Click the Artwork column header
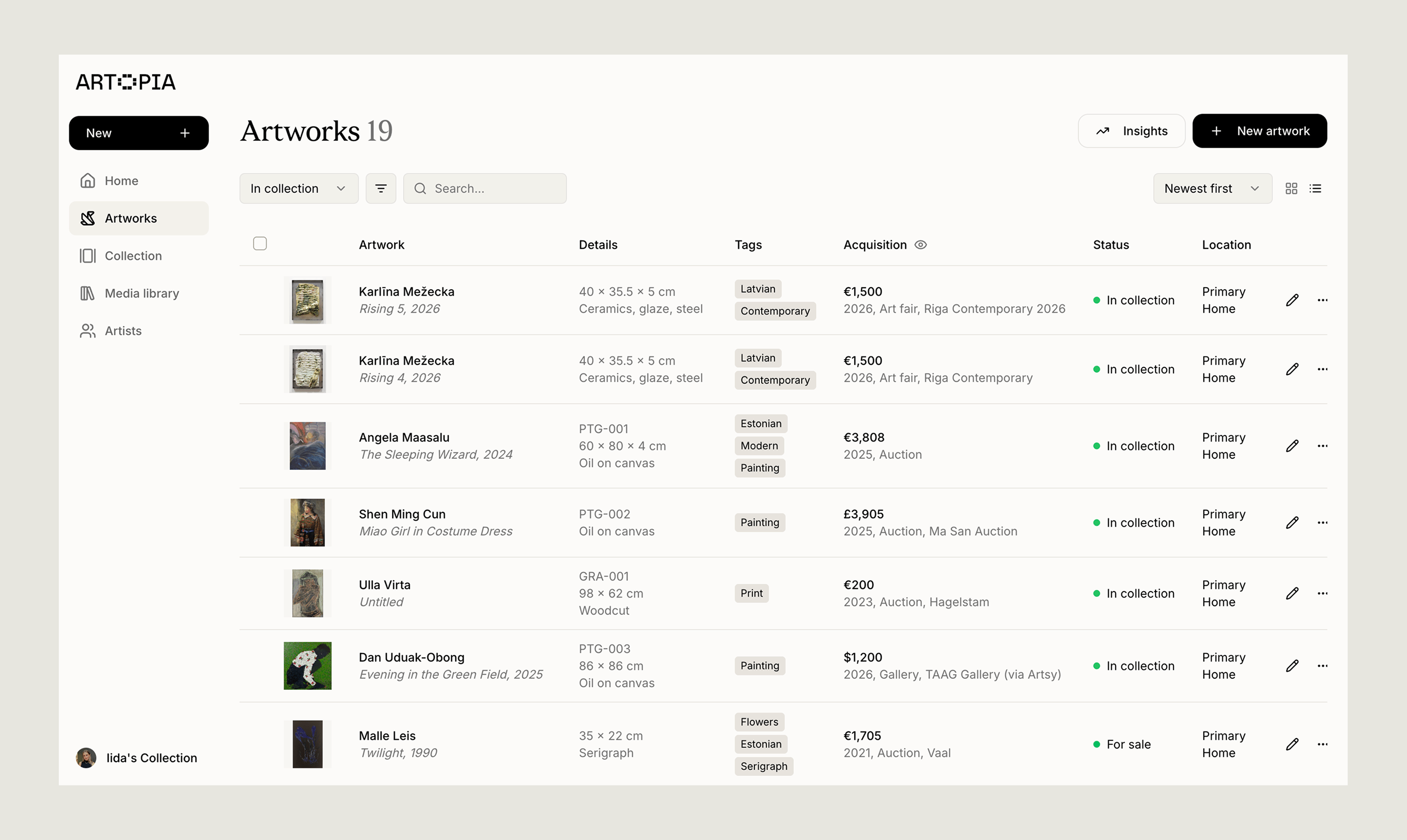The width and height of the screenshot is (1407, 840). pos(382,245)
